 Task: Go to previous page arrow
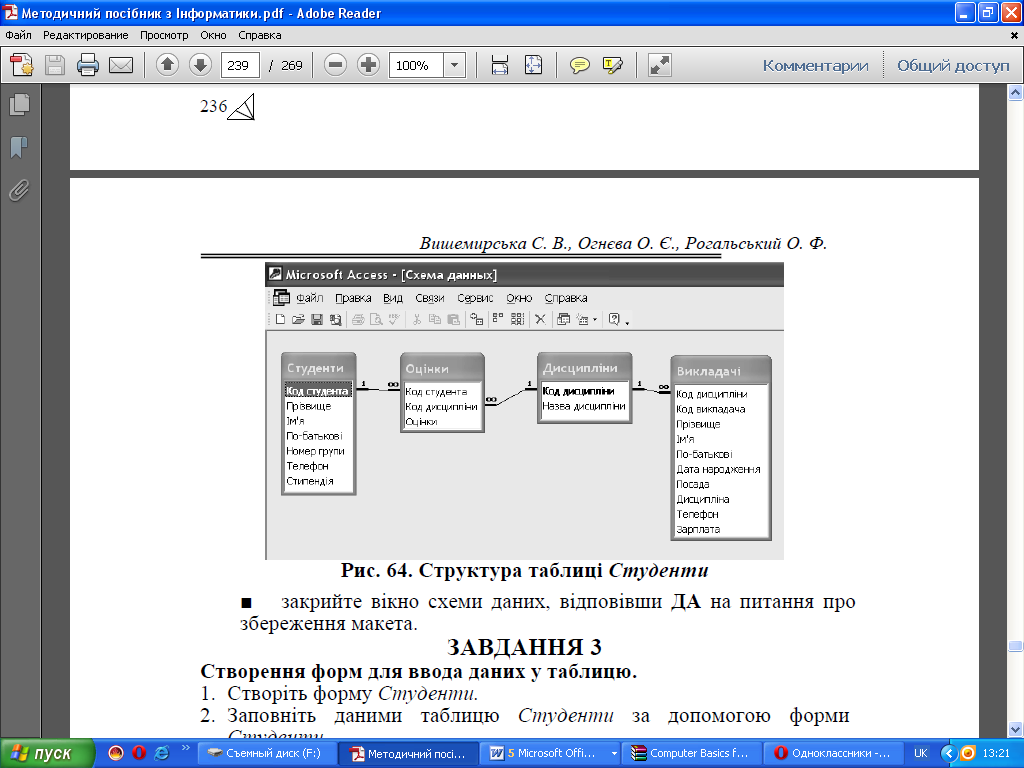(167, 65)
